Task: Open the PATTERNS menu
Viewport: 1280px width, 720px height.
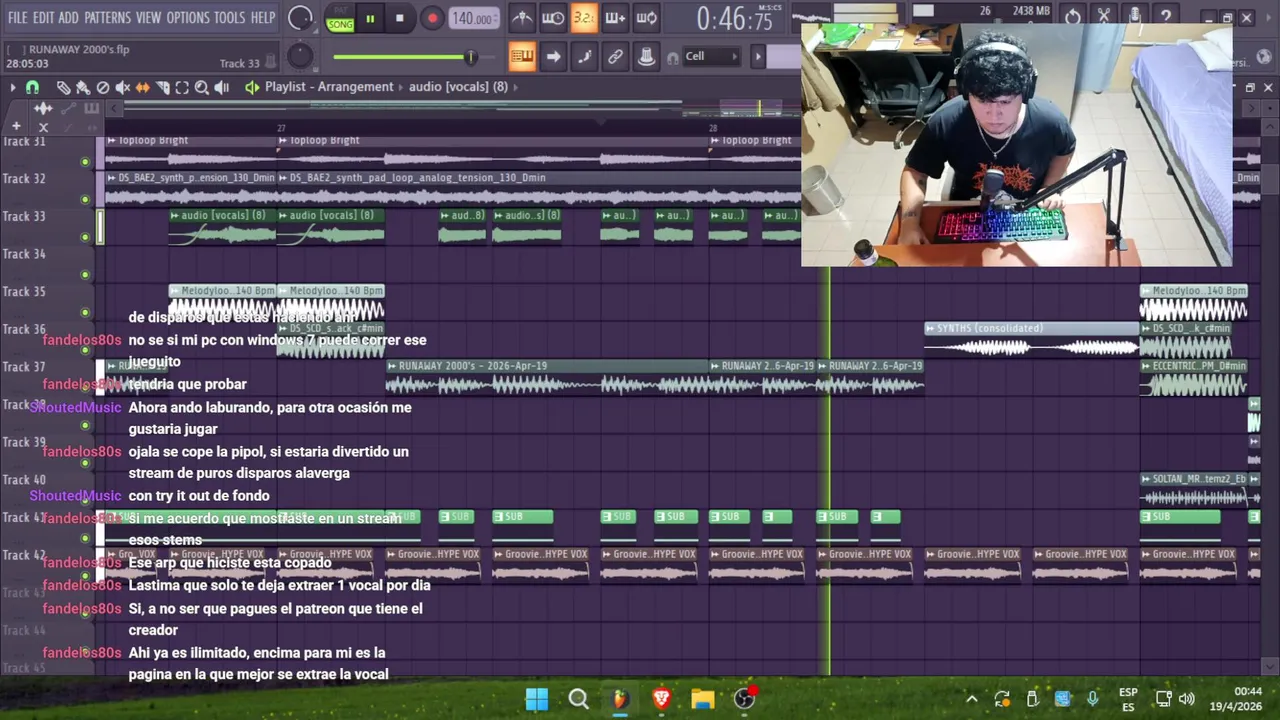Action: click(107, 18)
